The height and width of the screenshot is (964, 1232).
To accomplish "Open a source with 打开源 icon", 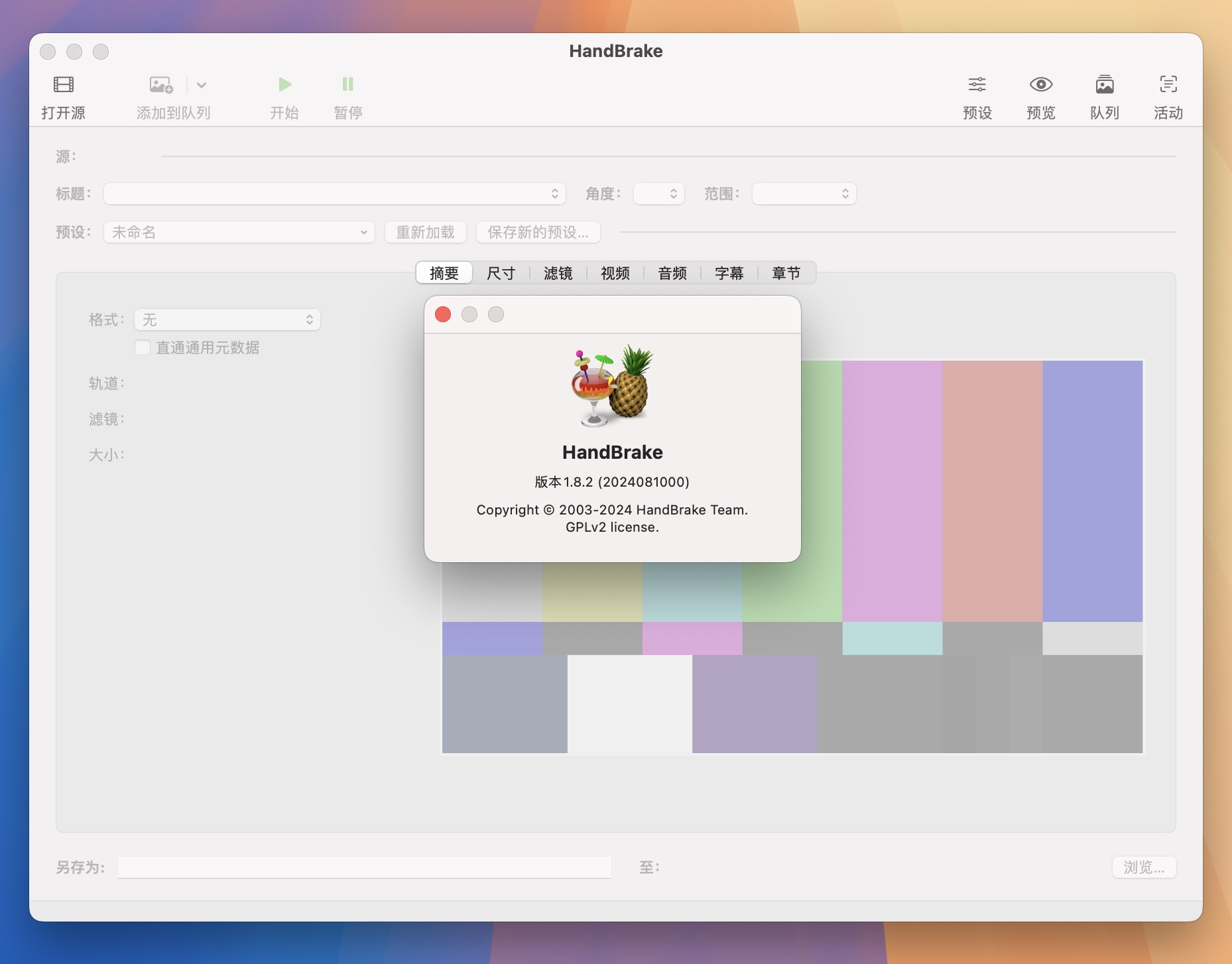I will click(x=64, y=85).
